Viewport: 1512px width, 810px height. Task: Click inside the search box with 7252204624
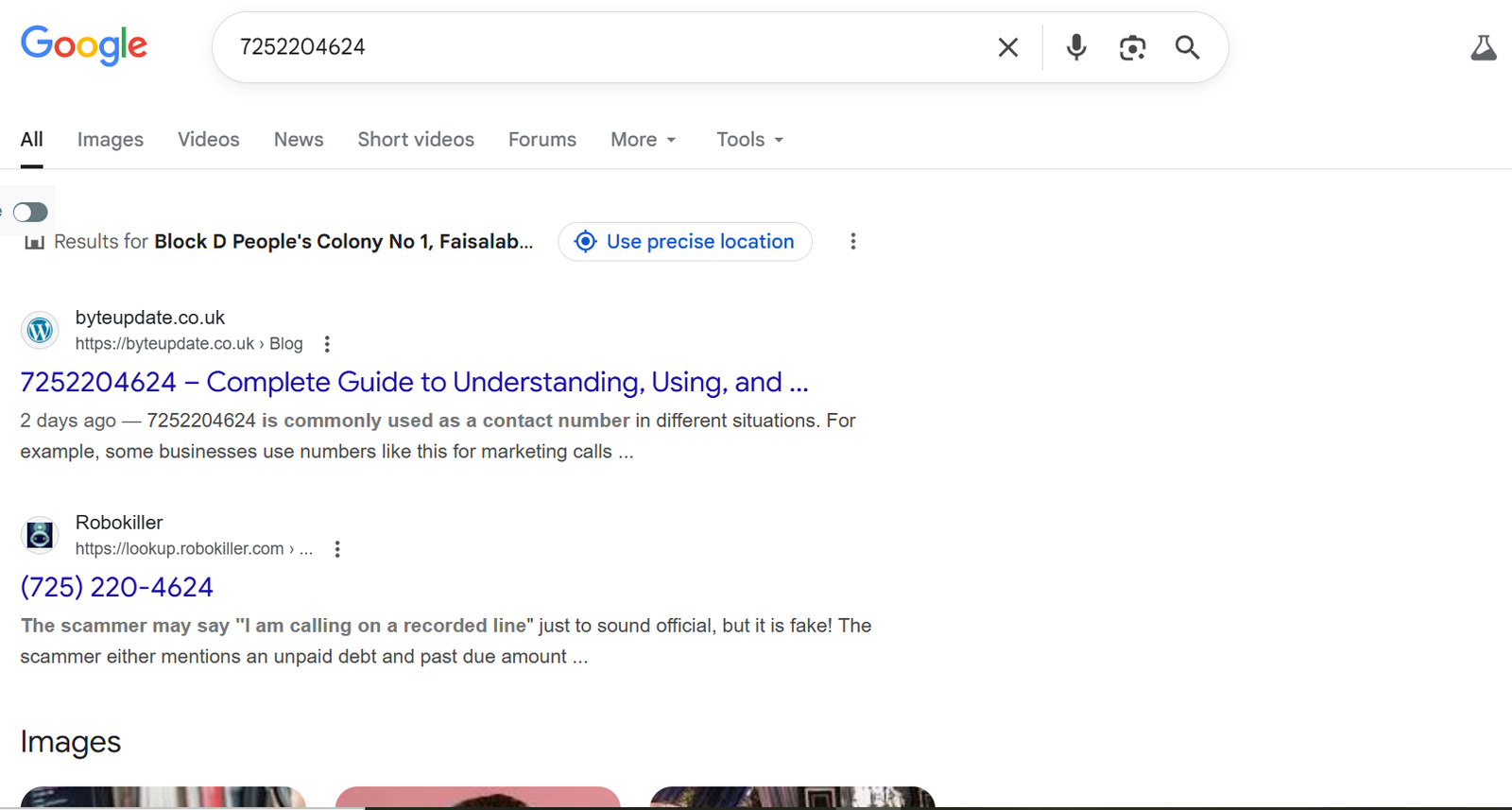605,47
